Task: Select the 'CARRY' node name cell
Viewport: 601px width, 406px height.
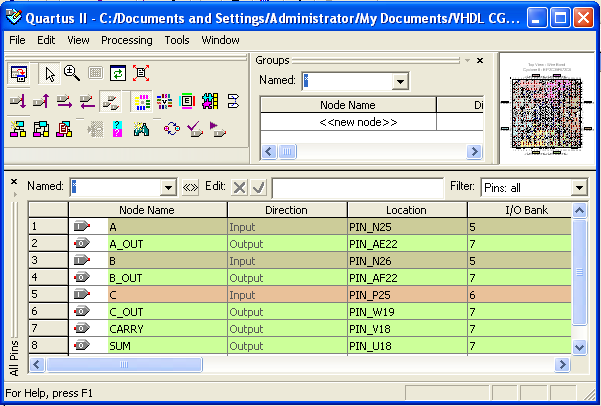Action: [x=167, y=329]
